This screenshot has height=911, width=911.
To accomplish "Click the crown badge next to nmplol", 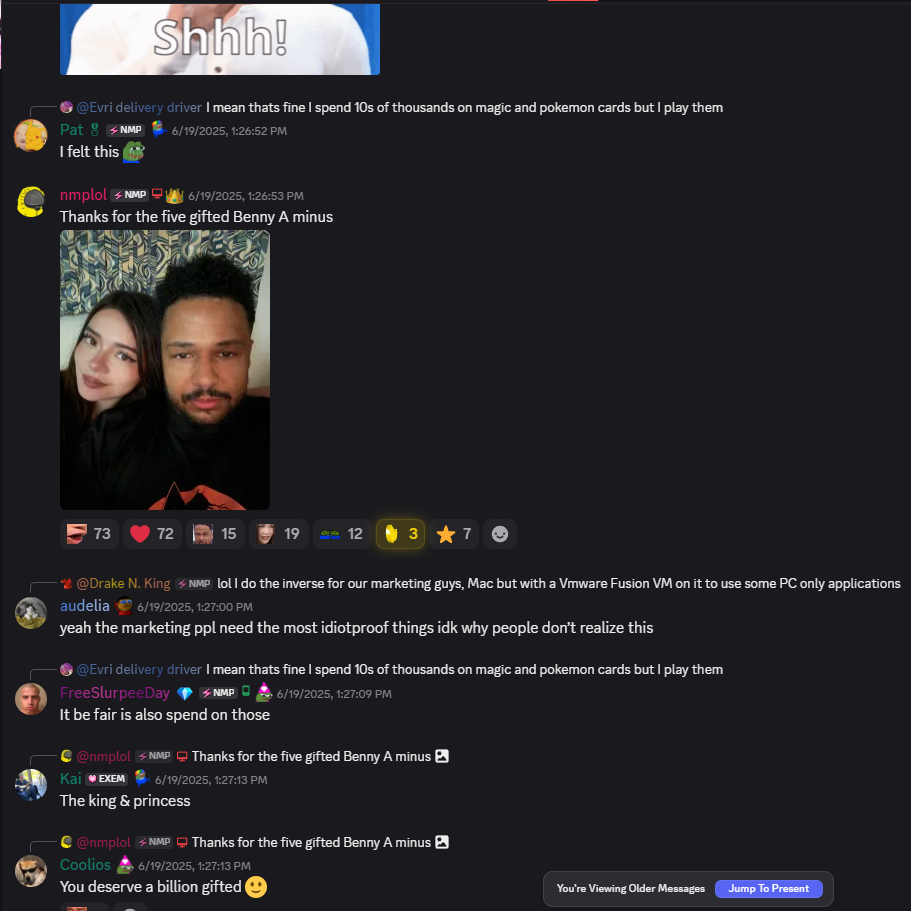I will (174, 195).
